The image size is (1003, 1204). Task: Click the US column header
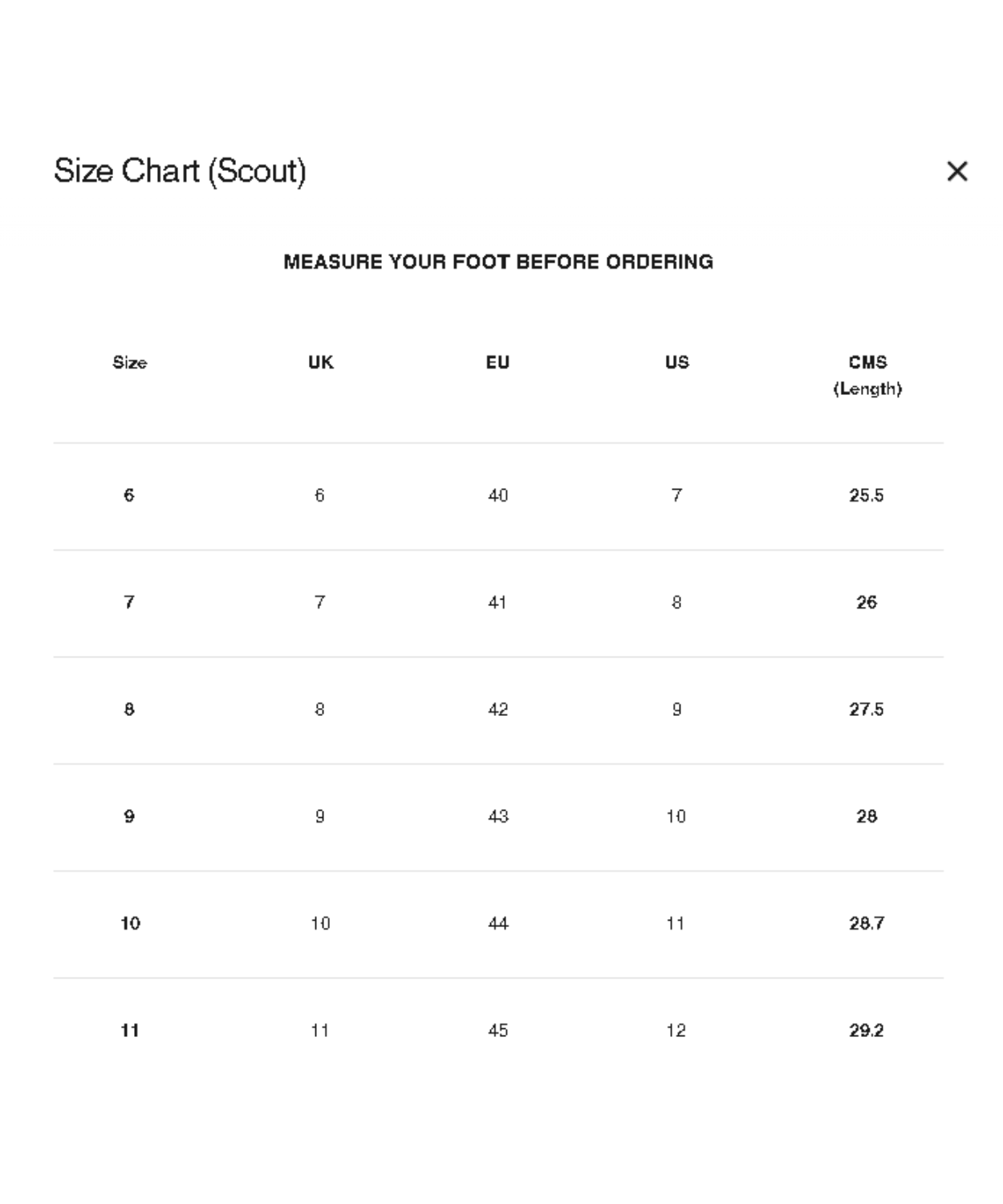click(x=676, y=362)
